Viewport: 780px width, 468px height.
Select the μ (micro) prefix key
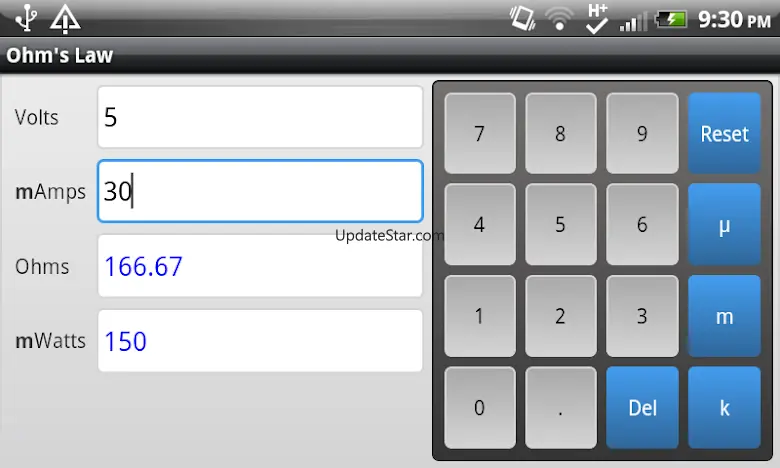[724, 224]
